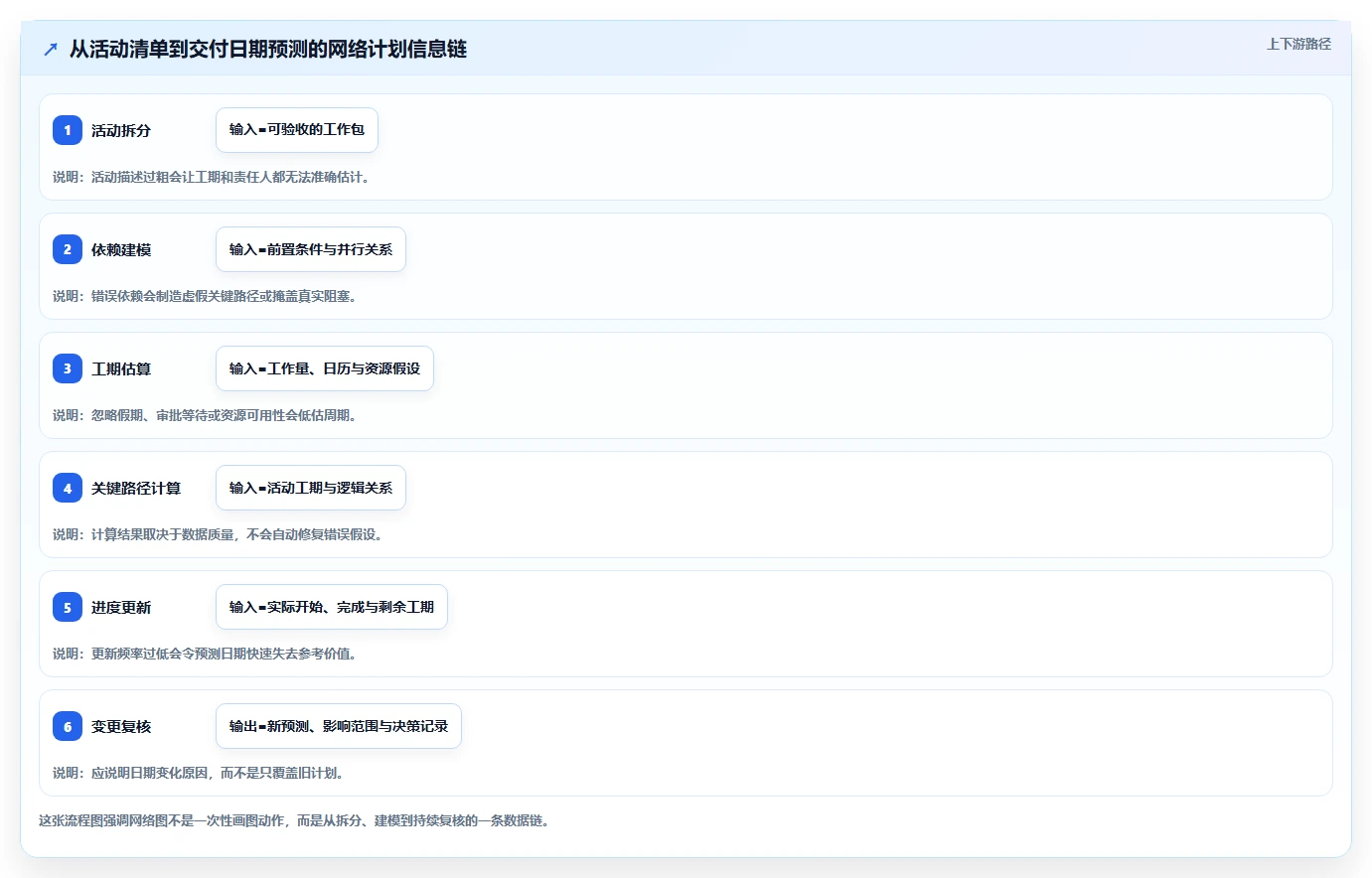Select step number 6 badge

click(x=68, y=726)
